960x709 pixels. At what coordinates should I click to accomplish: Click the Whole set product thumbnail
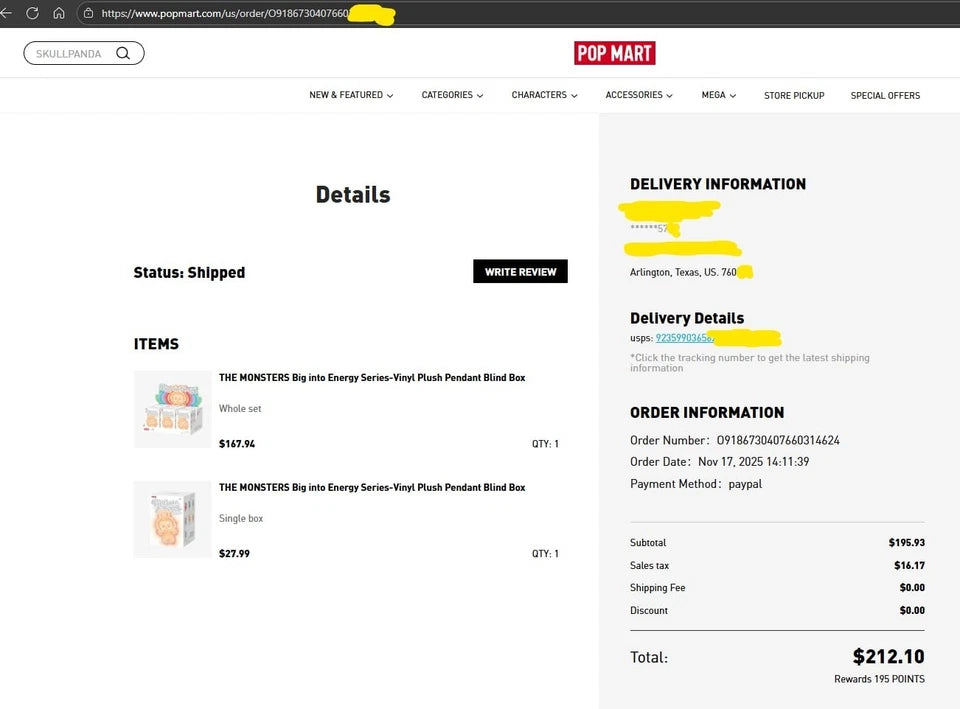click(x=172, y=409)
